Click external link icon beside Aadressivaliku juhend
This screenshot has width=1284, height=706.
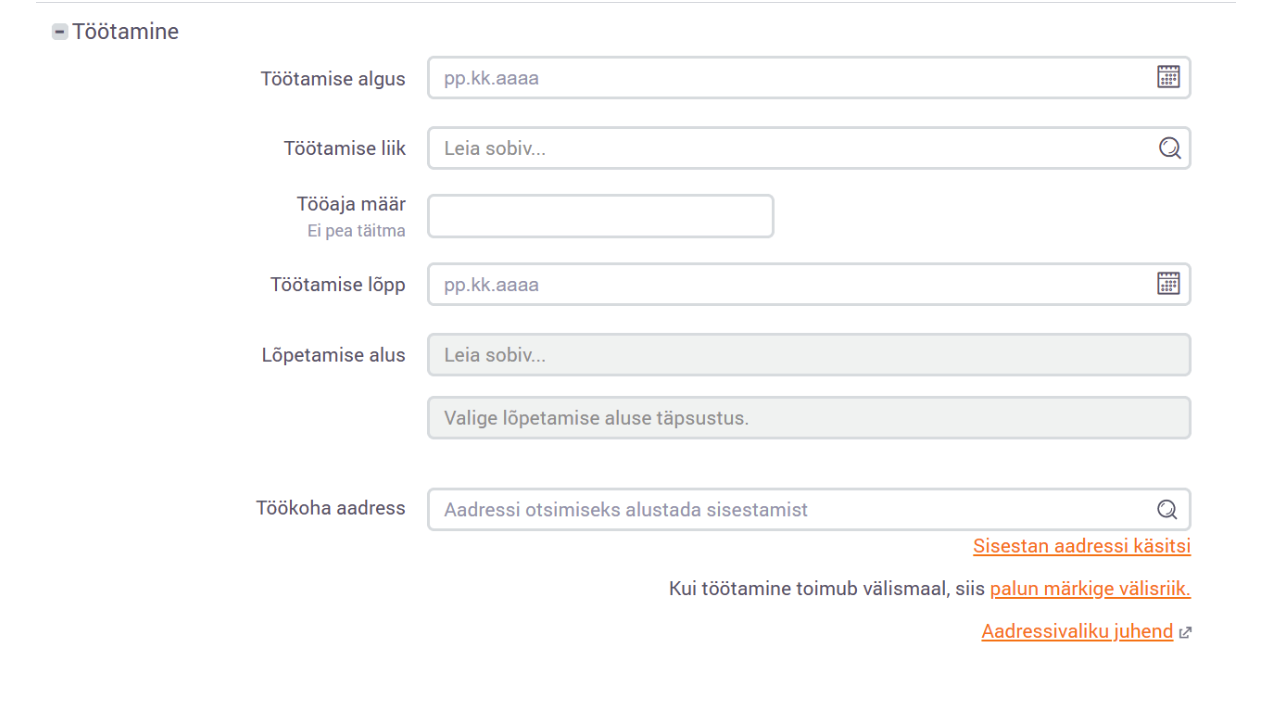coord(1186,633)
